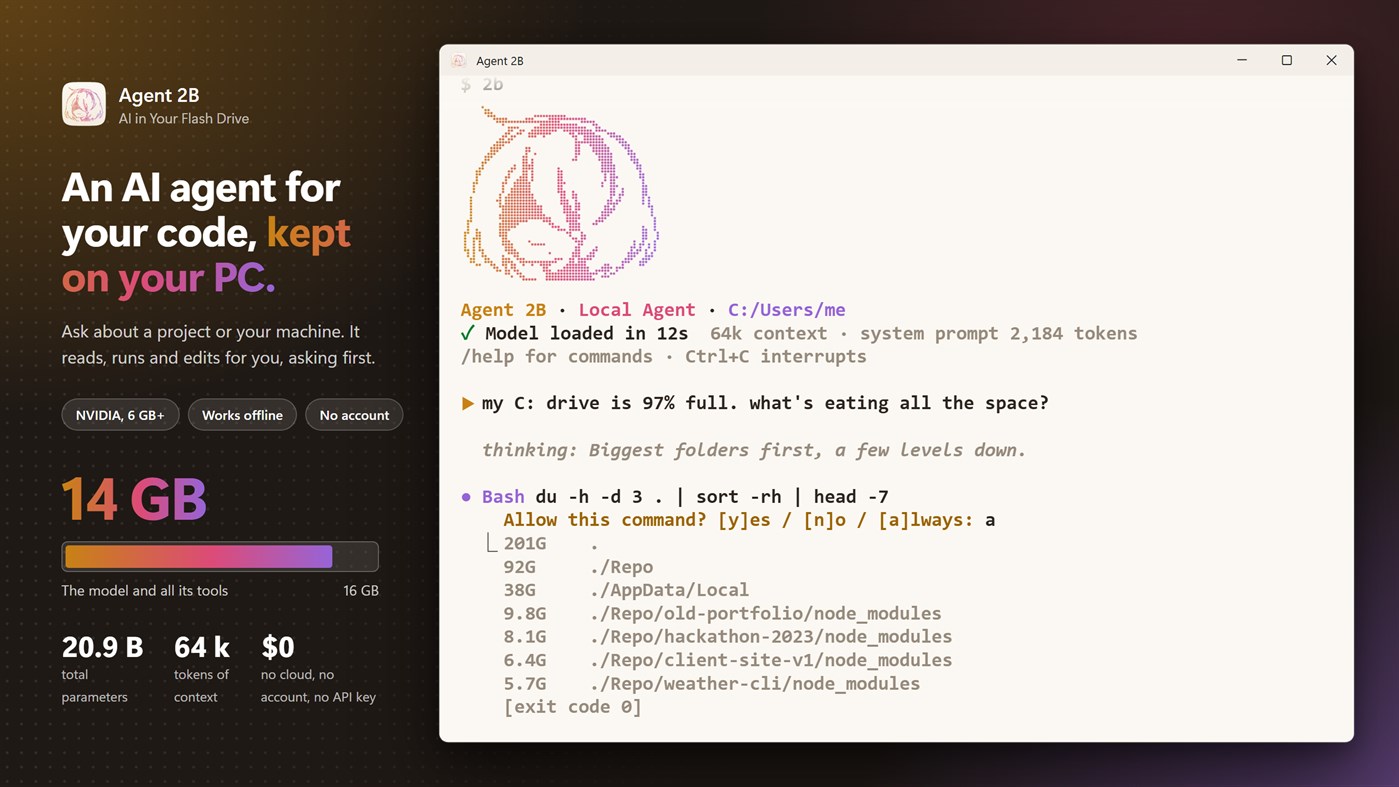1399x787 pixels.
Task: Click the small icon in window title bar
Action: tap(458, 61)
